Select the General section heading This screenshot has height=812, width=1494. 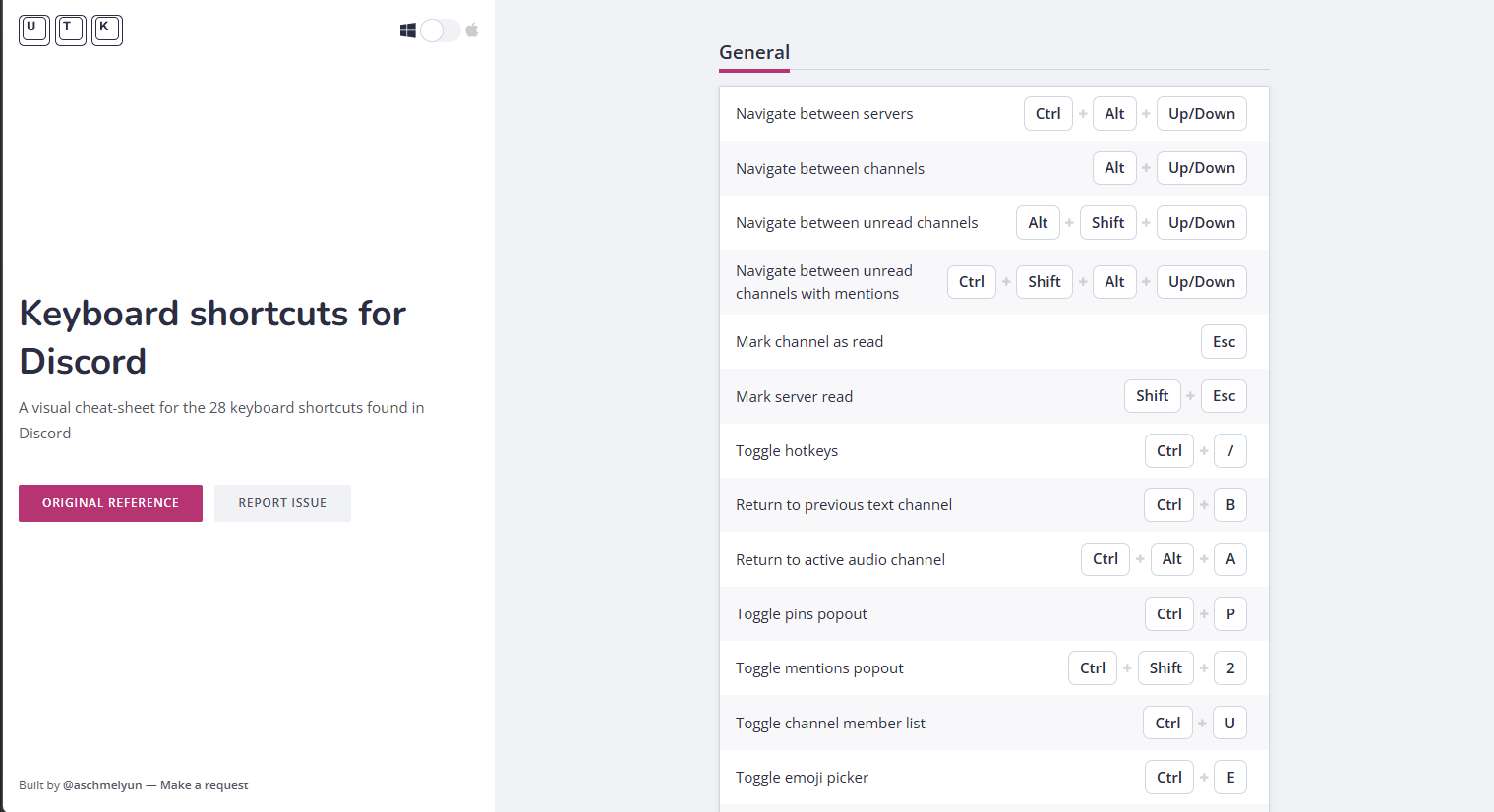pos(754,53)
